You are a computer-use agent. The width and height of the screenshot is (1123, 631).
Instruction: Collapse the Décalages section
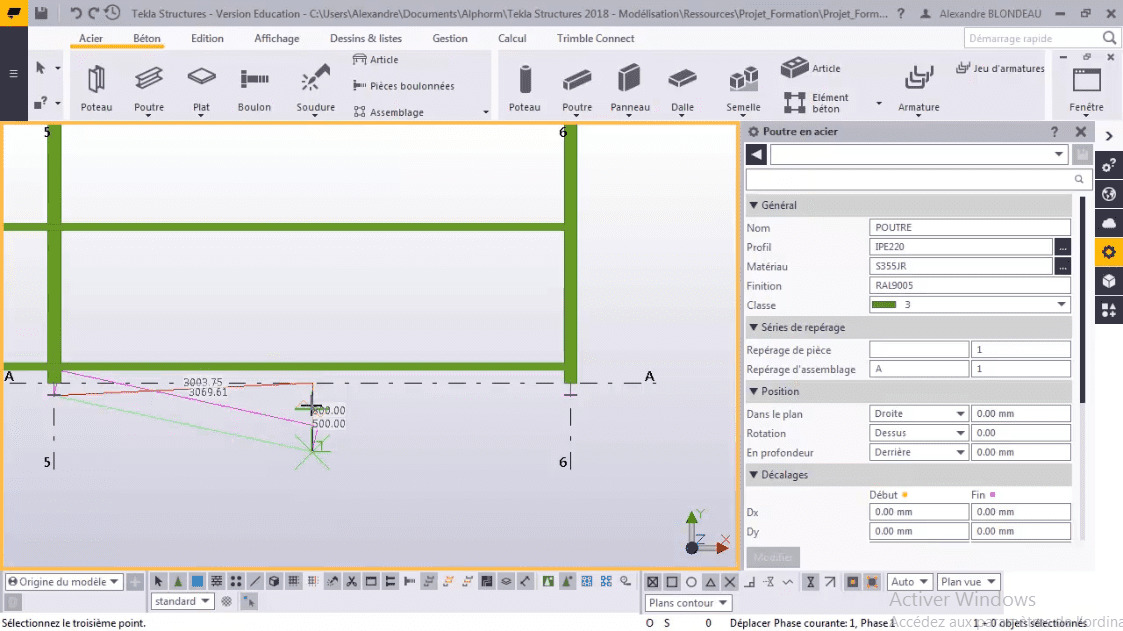coord(752,474)
